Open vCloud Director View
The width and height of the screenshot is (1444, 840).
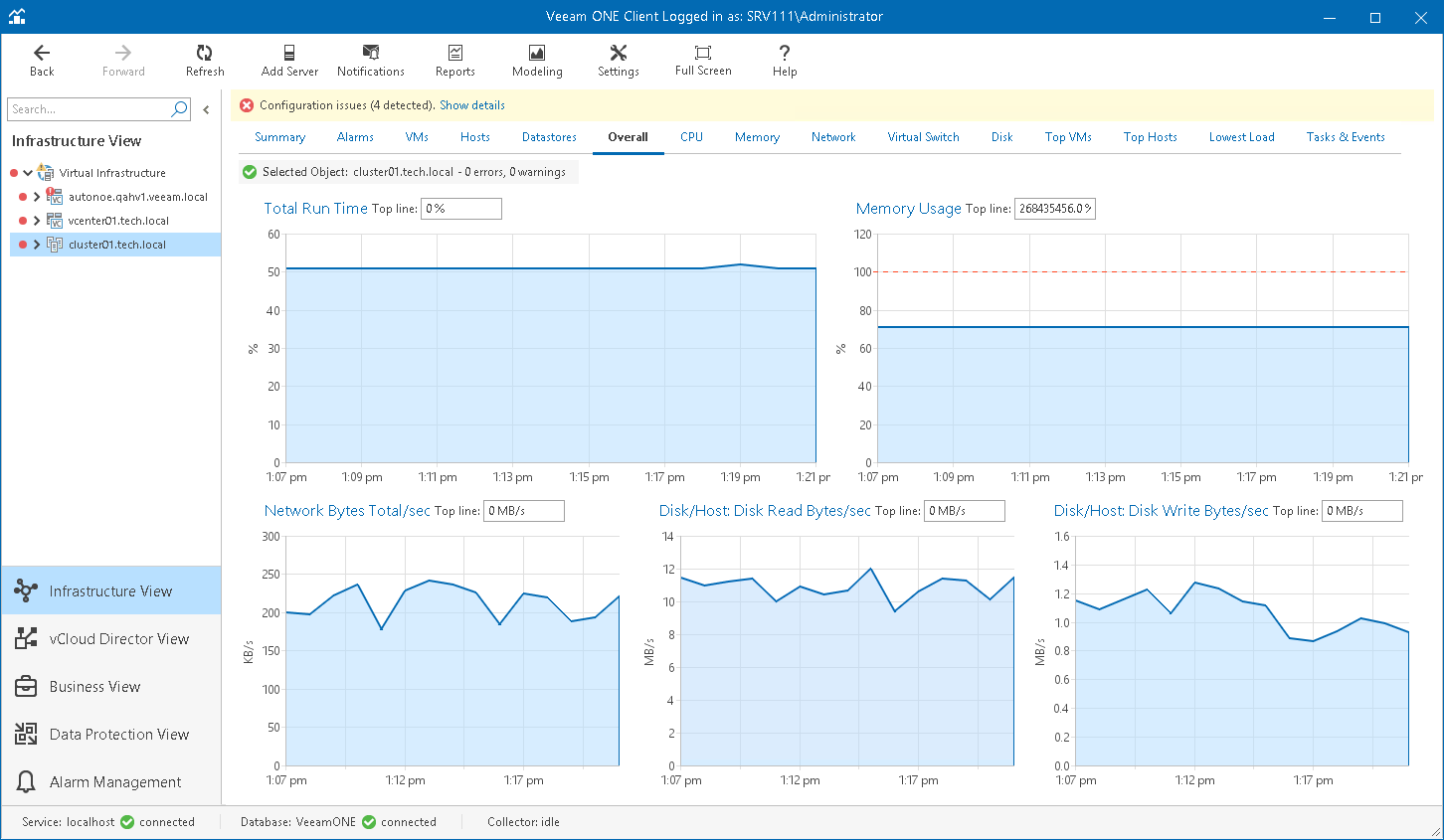coord(111,638)
